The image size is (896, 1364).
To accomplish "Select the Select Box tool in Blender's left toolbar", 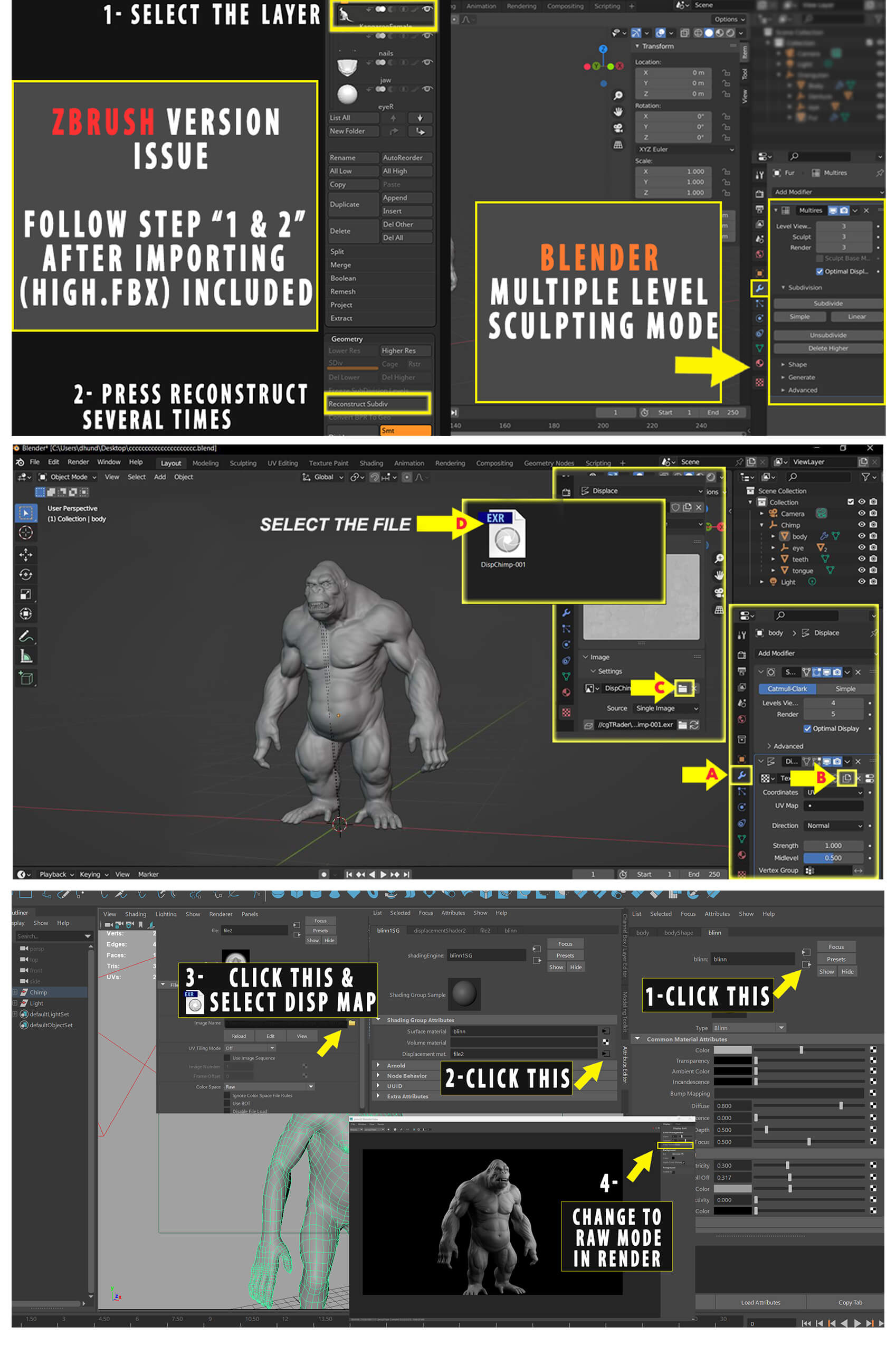I will [26, 513].
